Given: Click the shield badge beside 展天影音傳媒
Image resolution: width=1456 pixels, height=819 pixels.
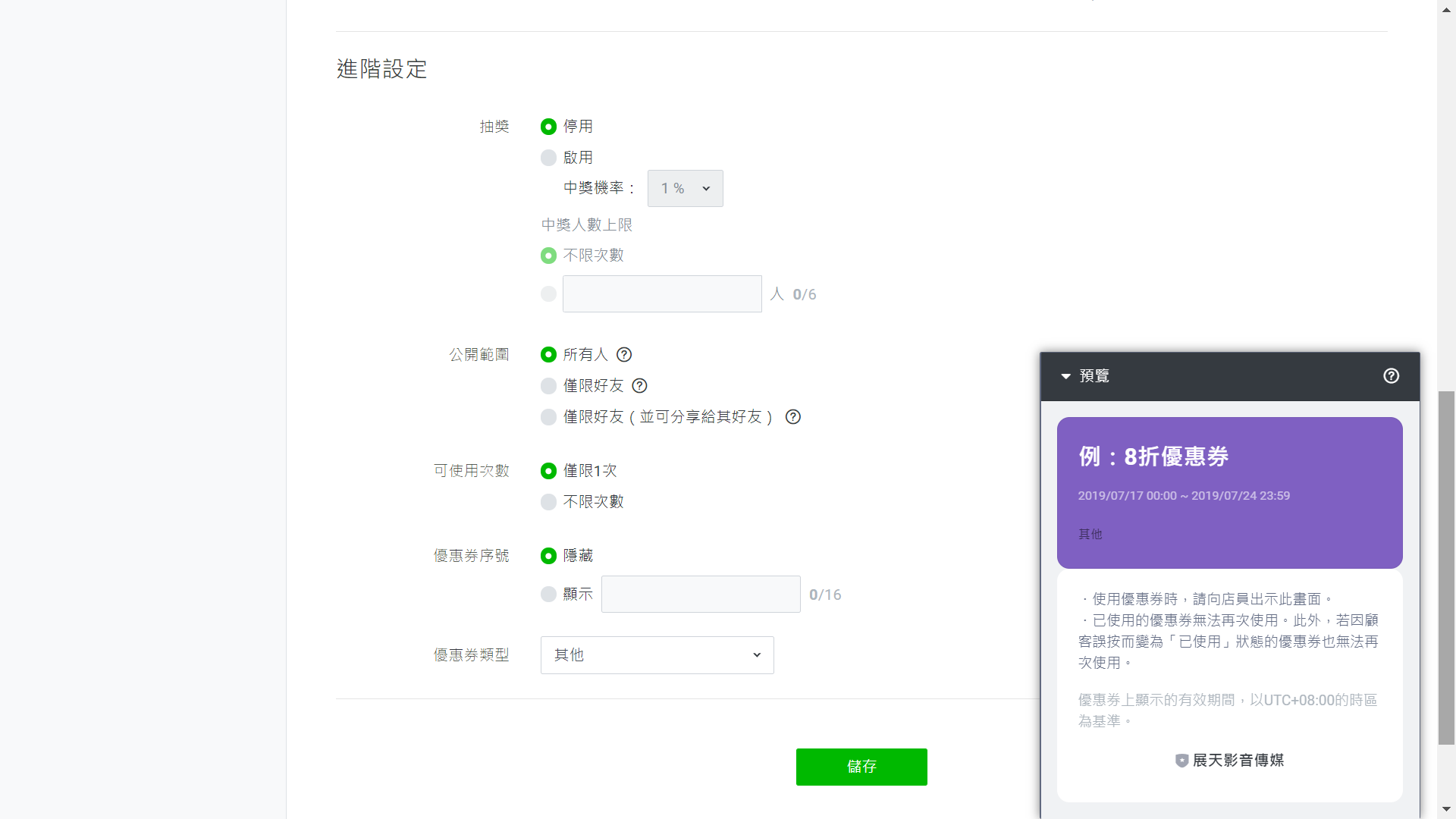Looking at the screenshot, I should tap(1181, 761).
